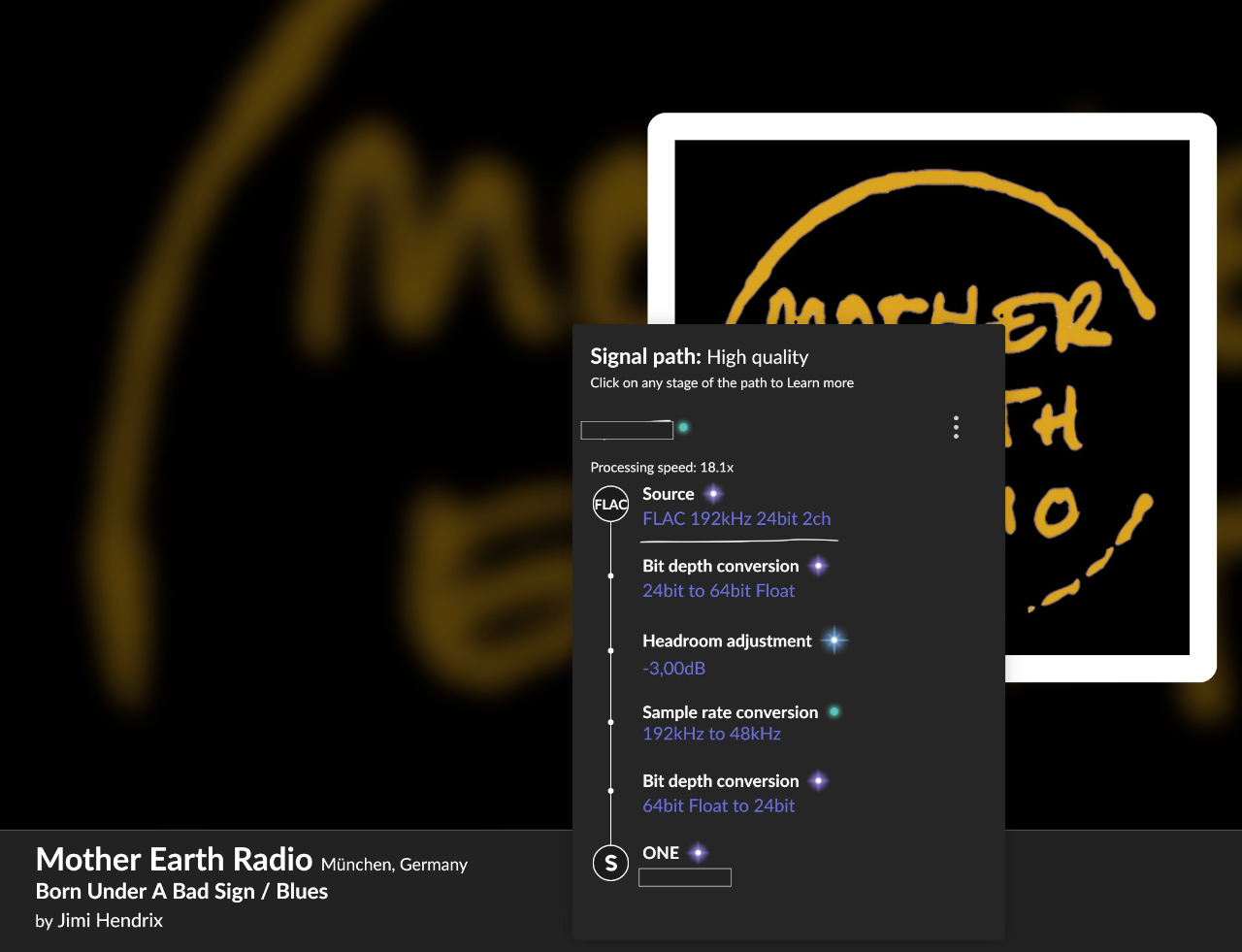Click the Jimi Hendrix artist name
The width and height of the screenshot is (1242, 952).
tap(110, 921)
